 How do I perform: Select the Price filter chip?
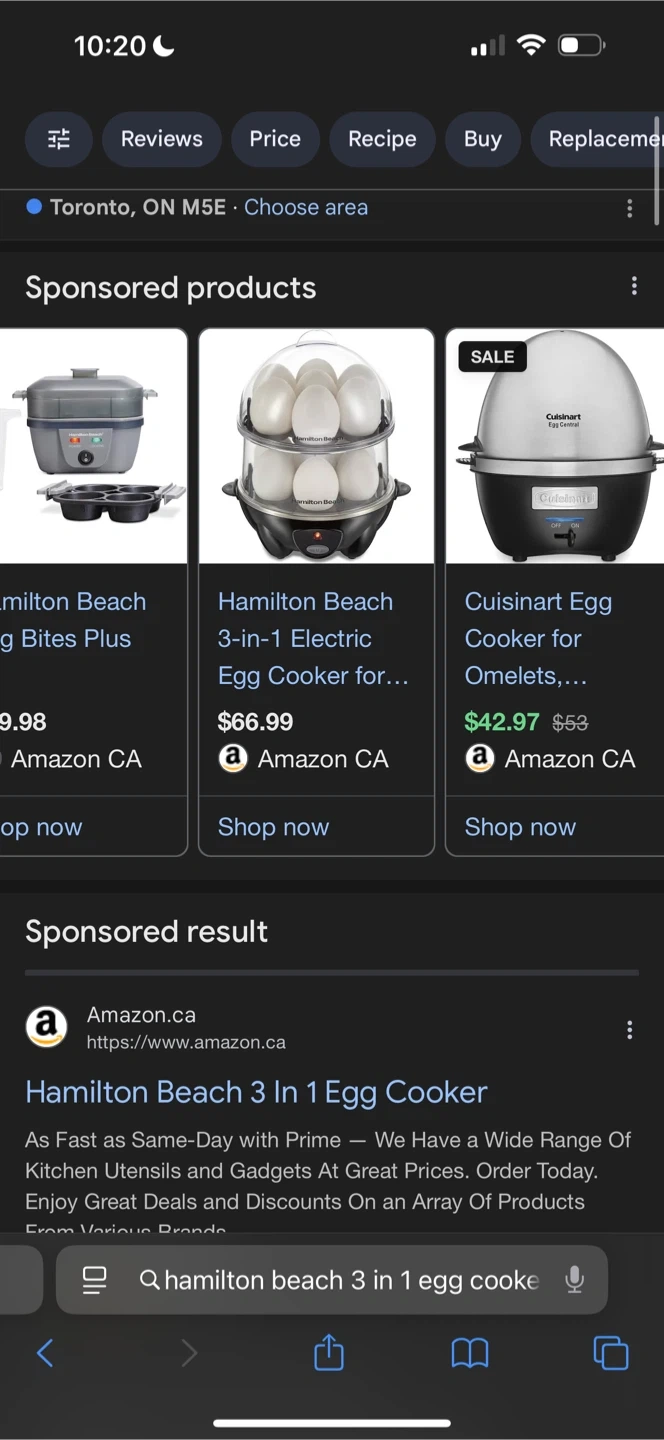tap(275, 139)
